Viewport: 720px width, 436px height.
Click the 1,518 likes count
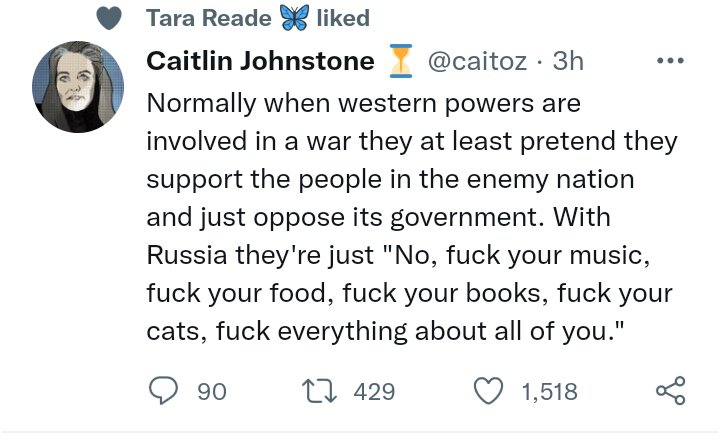(549, 391)
